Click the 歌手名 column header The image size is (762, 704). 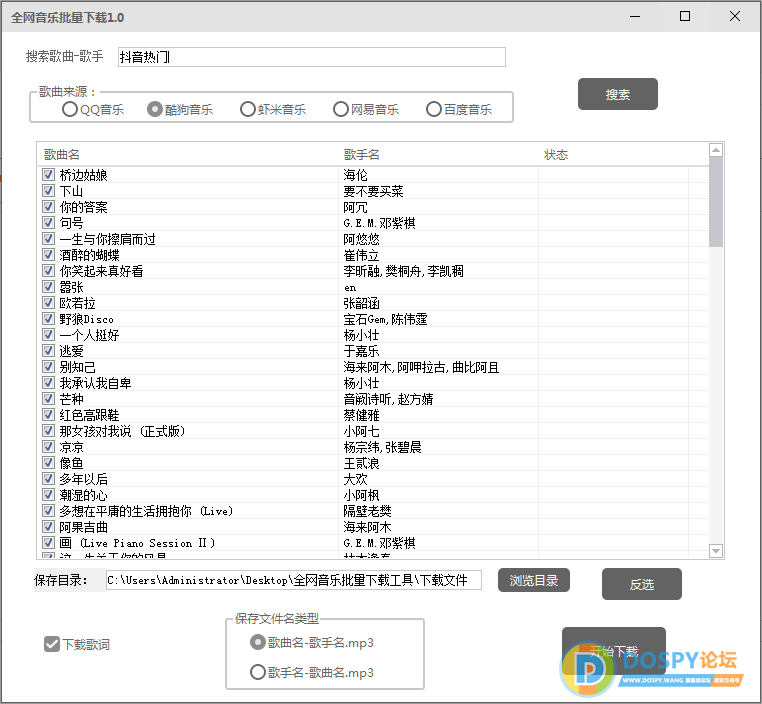pos(361,155)
